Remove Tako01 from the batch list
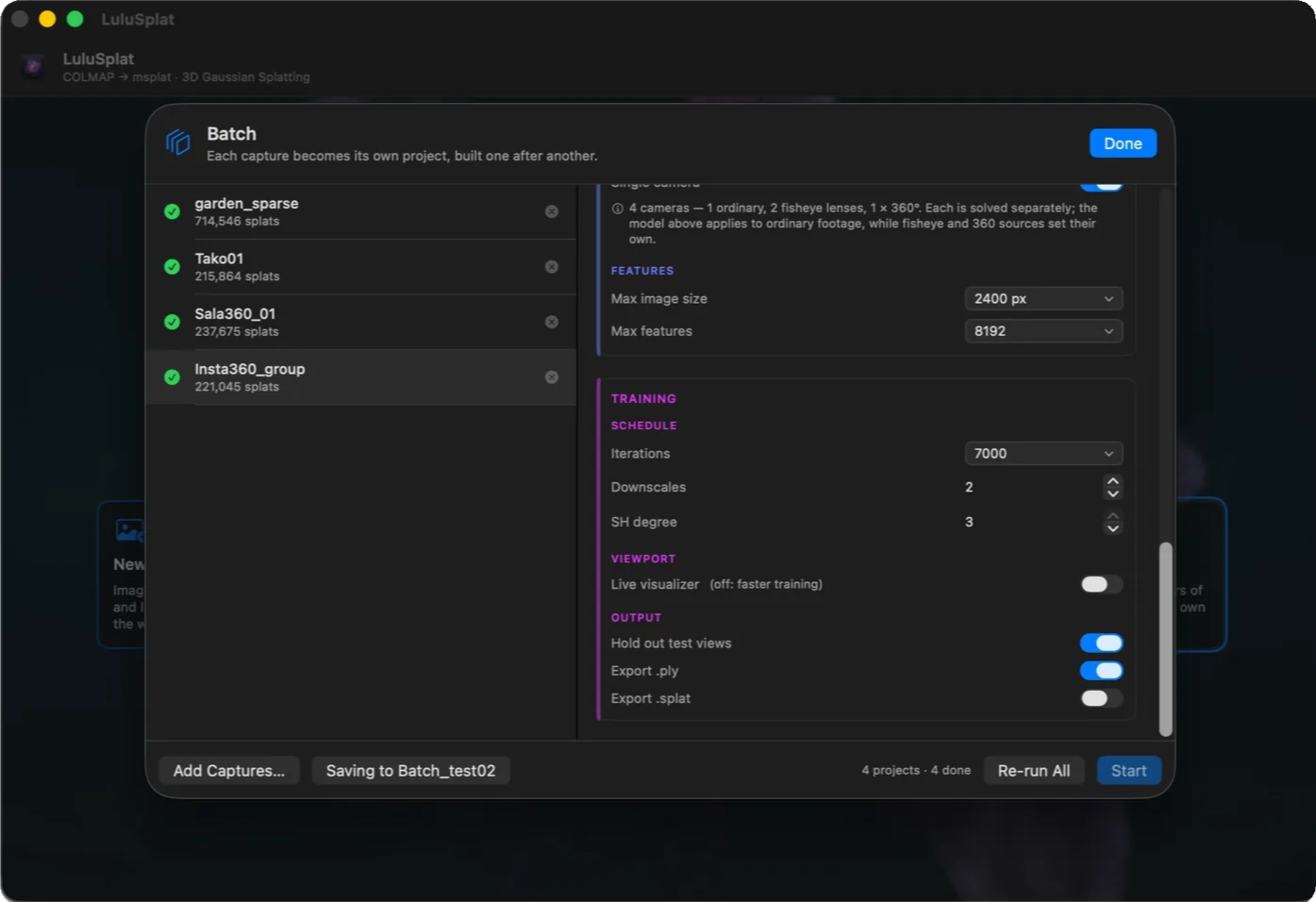The image size is (1316, 902). click(x=552, y=267)
